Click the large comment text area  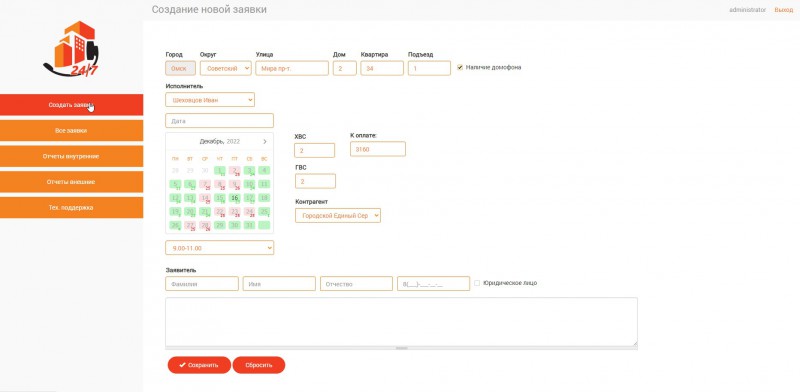[401, 322]
